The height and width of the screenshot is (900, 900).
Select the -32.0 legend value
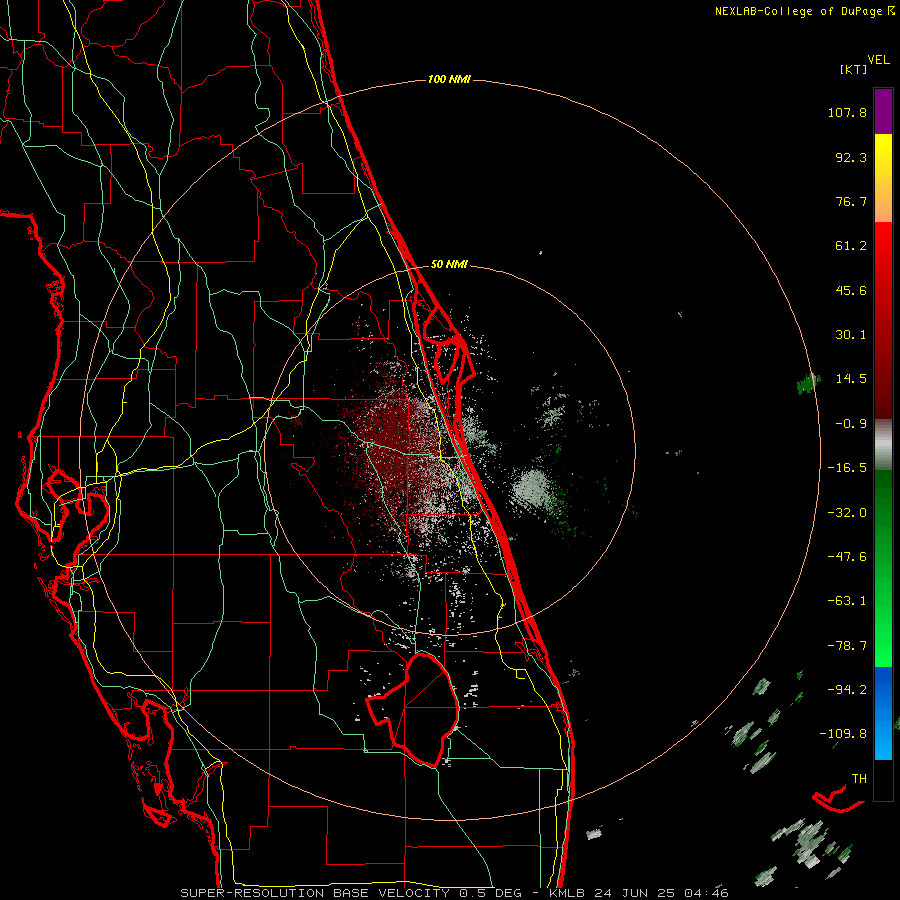coord(847,513)
